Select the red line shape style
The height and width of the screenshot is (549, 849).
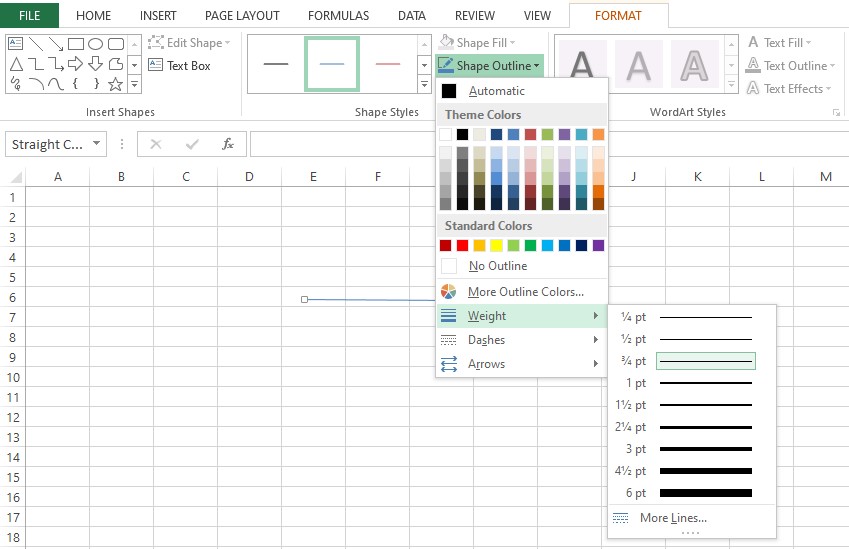(388, 64)
